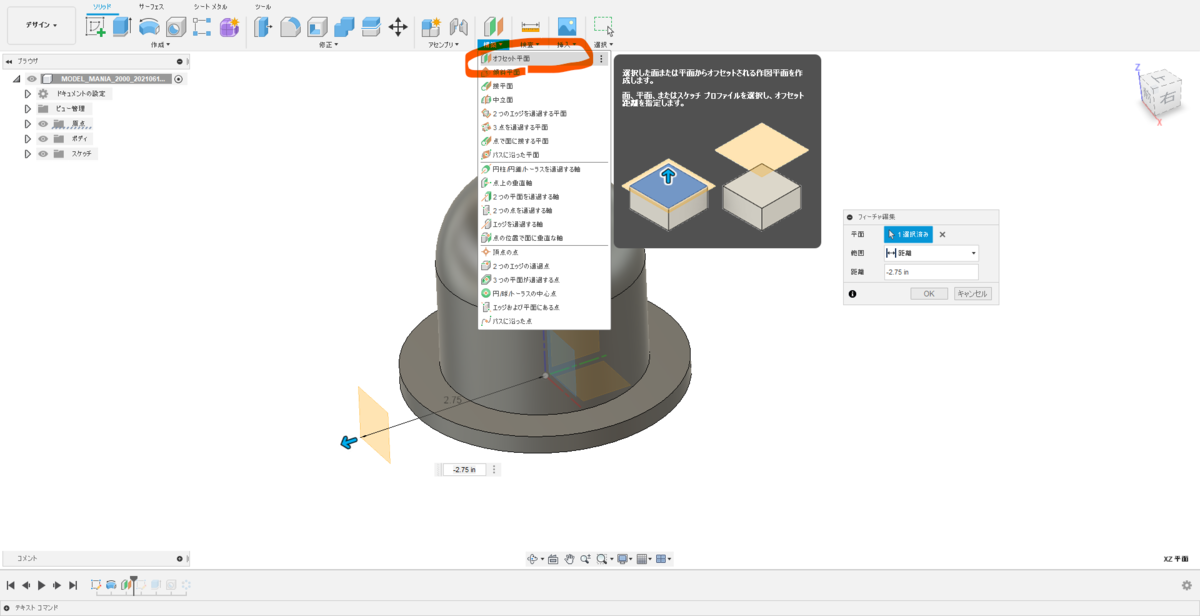Click the Select window selection icon

click(x=603, y=26)
